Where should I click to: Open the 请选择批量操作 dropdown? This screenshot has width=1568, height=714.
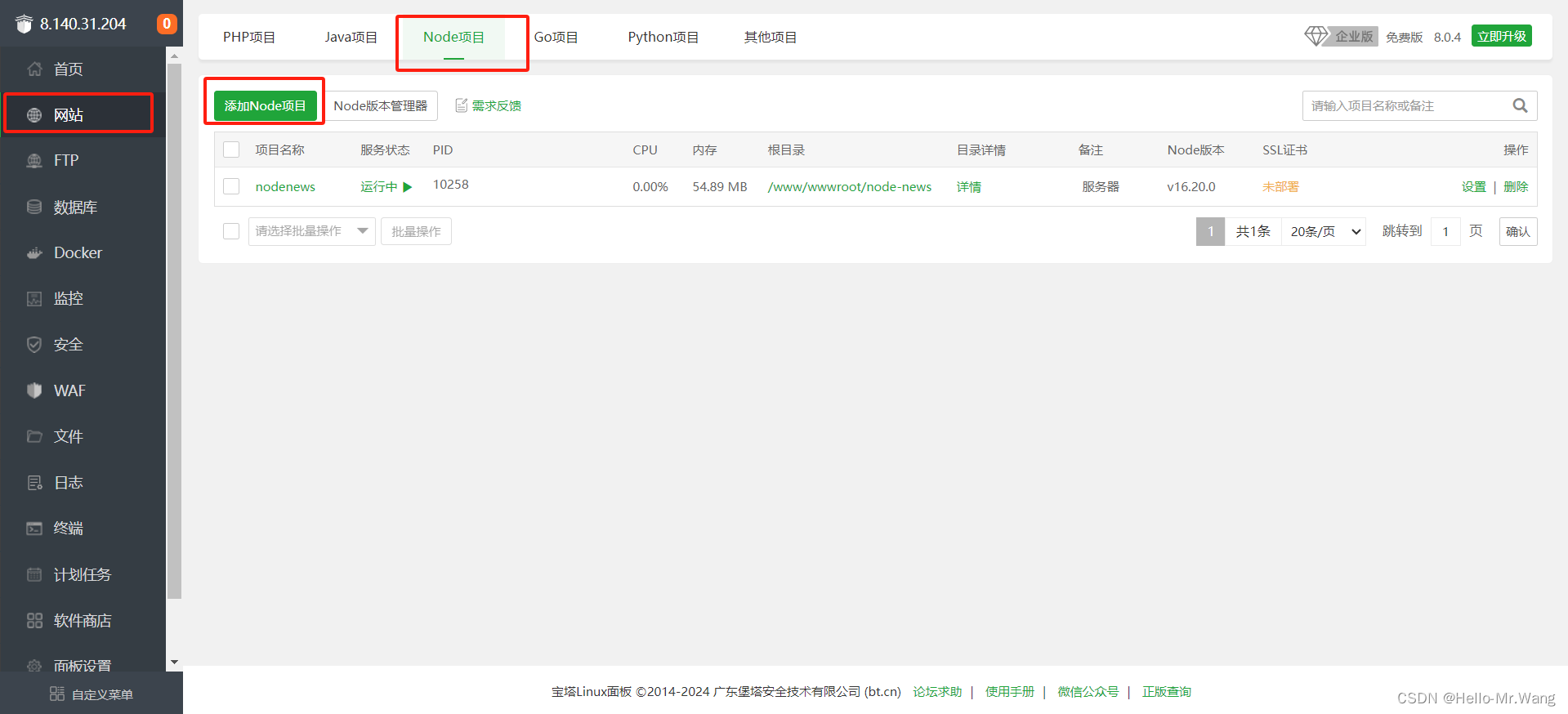(312, 231)
